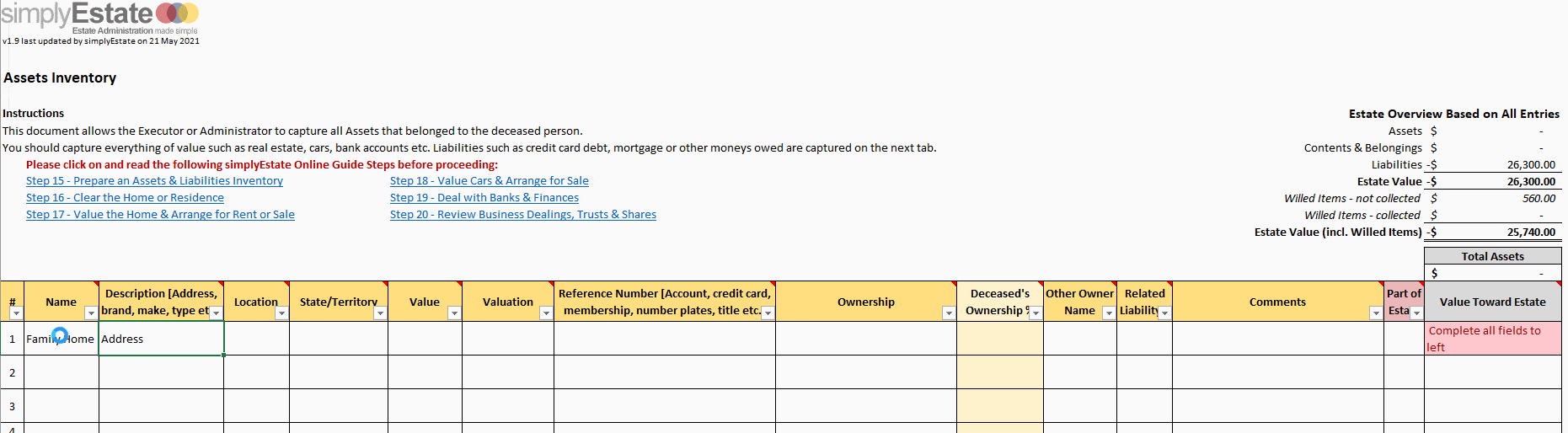Open the State/Territory column filter dropdown
Image resolution: width=1568 pixels, height=433 pixels.
click(x=381, y=313)
